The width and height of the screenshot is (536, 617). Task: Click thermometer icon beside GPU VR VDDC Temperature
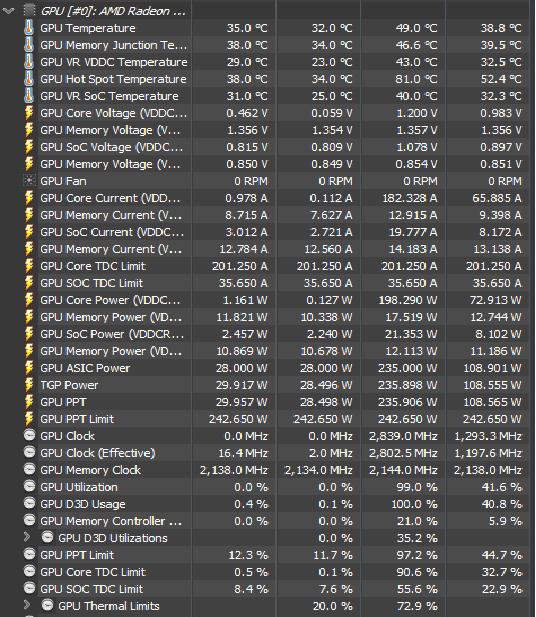29,61
